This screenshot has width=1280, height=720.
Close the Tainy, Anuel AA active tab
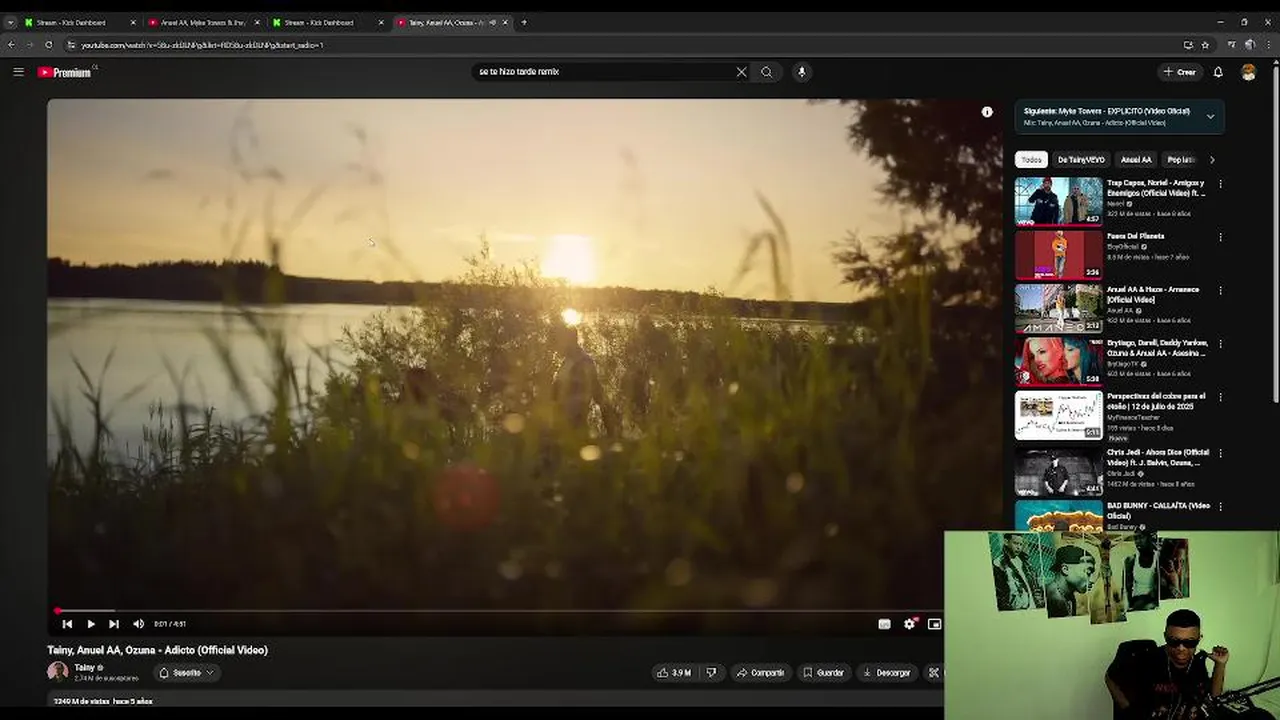505,22
